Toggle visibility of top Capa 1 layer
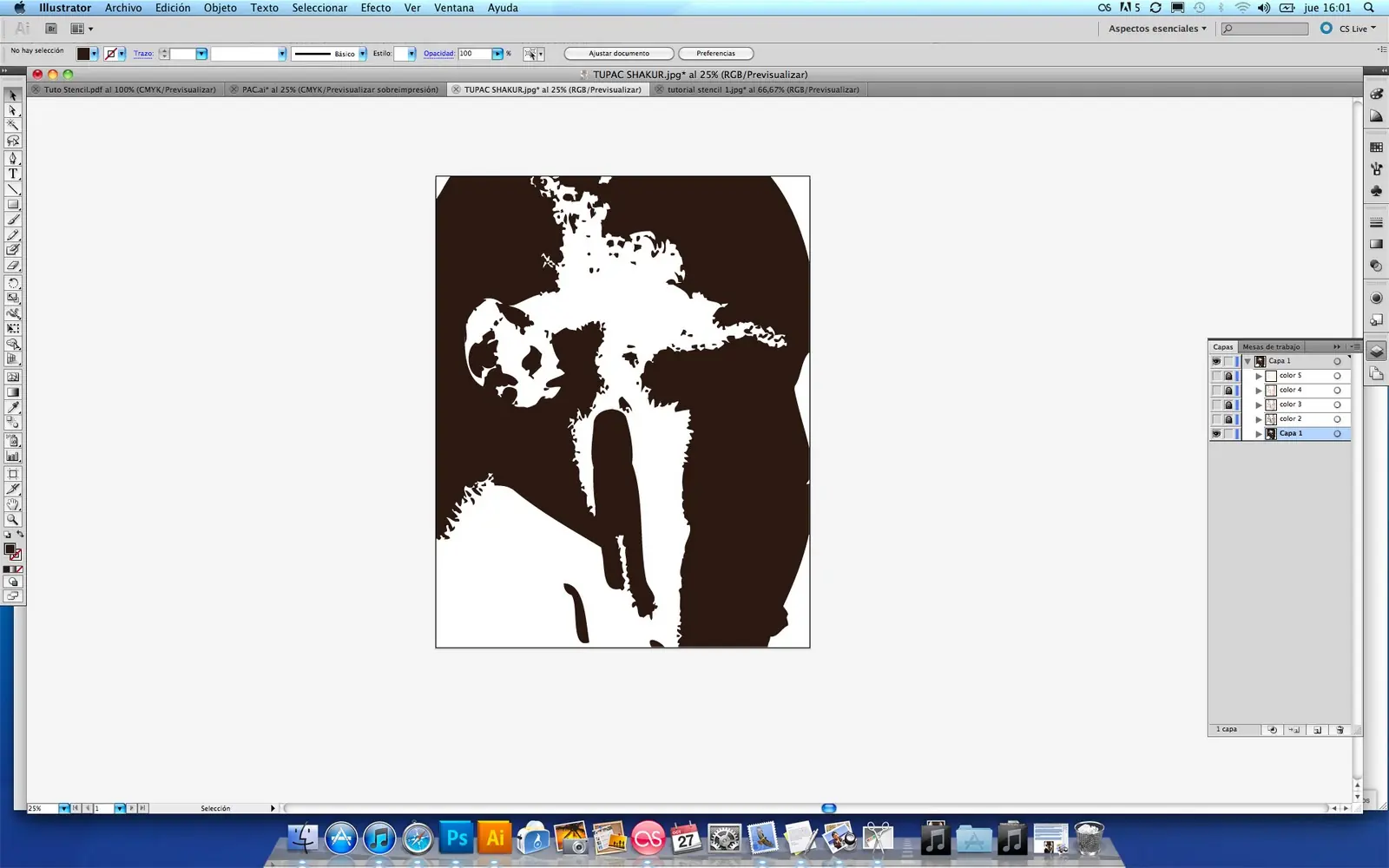The image size is (1389, 868). [1216, 361]
